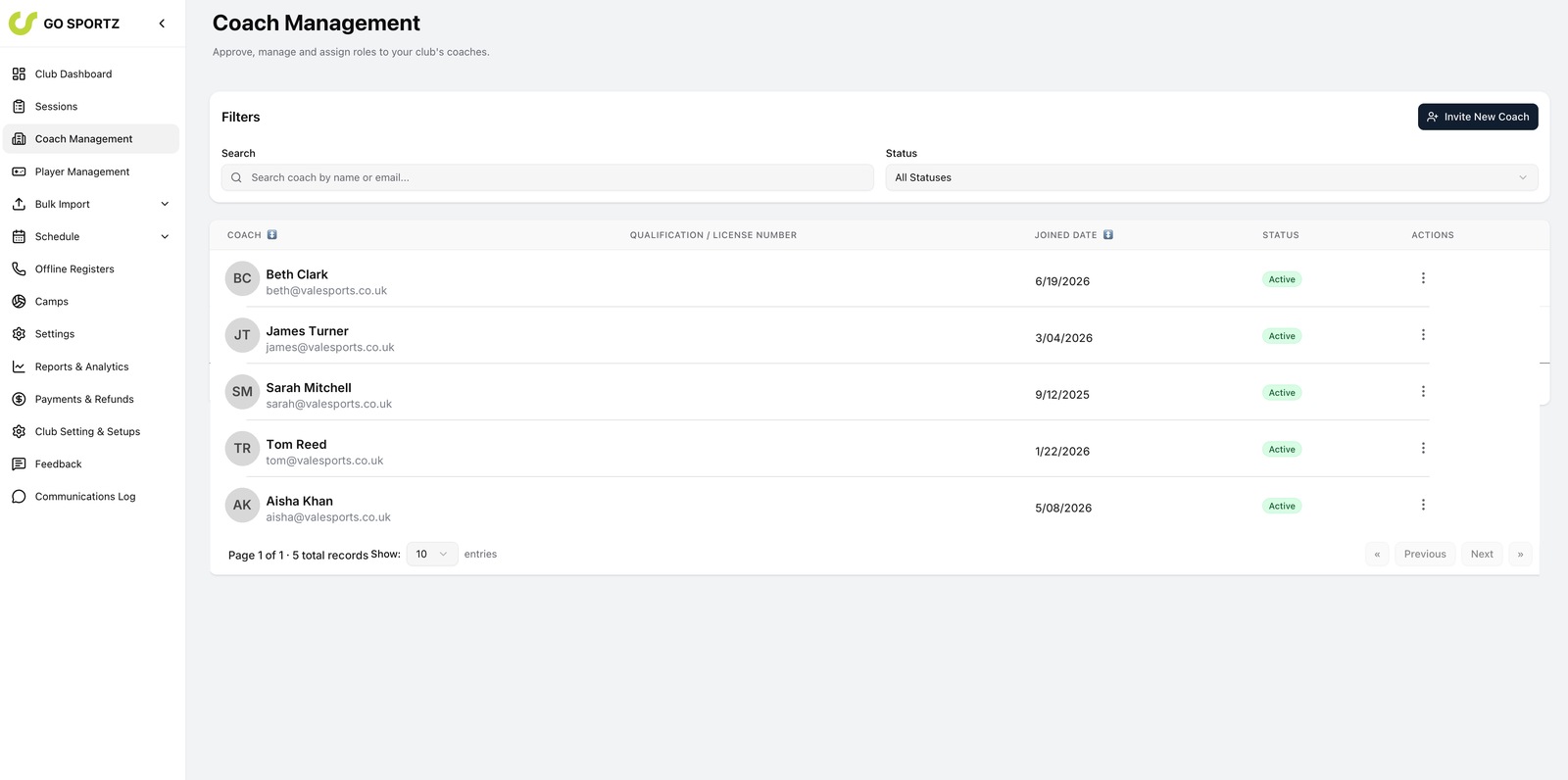This screenshot has height=780, width=1568.
Task: Open the entries-per-page dropdown showing 10
Action: coord(432,554)
